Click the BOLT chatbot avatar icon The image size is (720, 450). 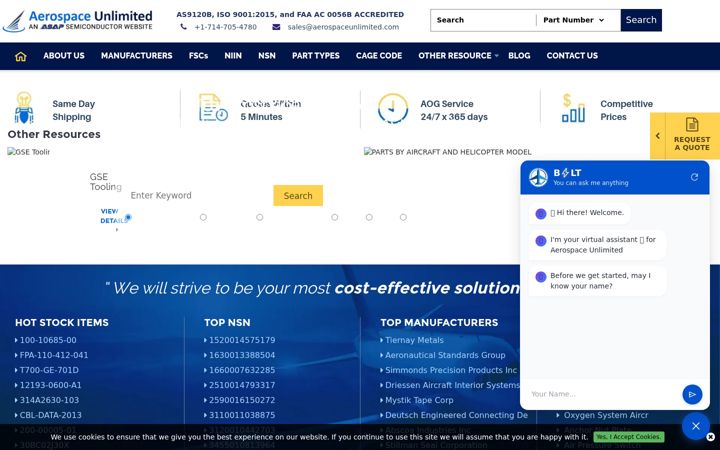tap(538, 177)
